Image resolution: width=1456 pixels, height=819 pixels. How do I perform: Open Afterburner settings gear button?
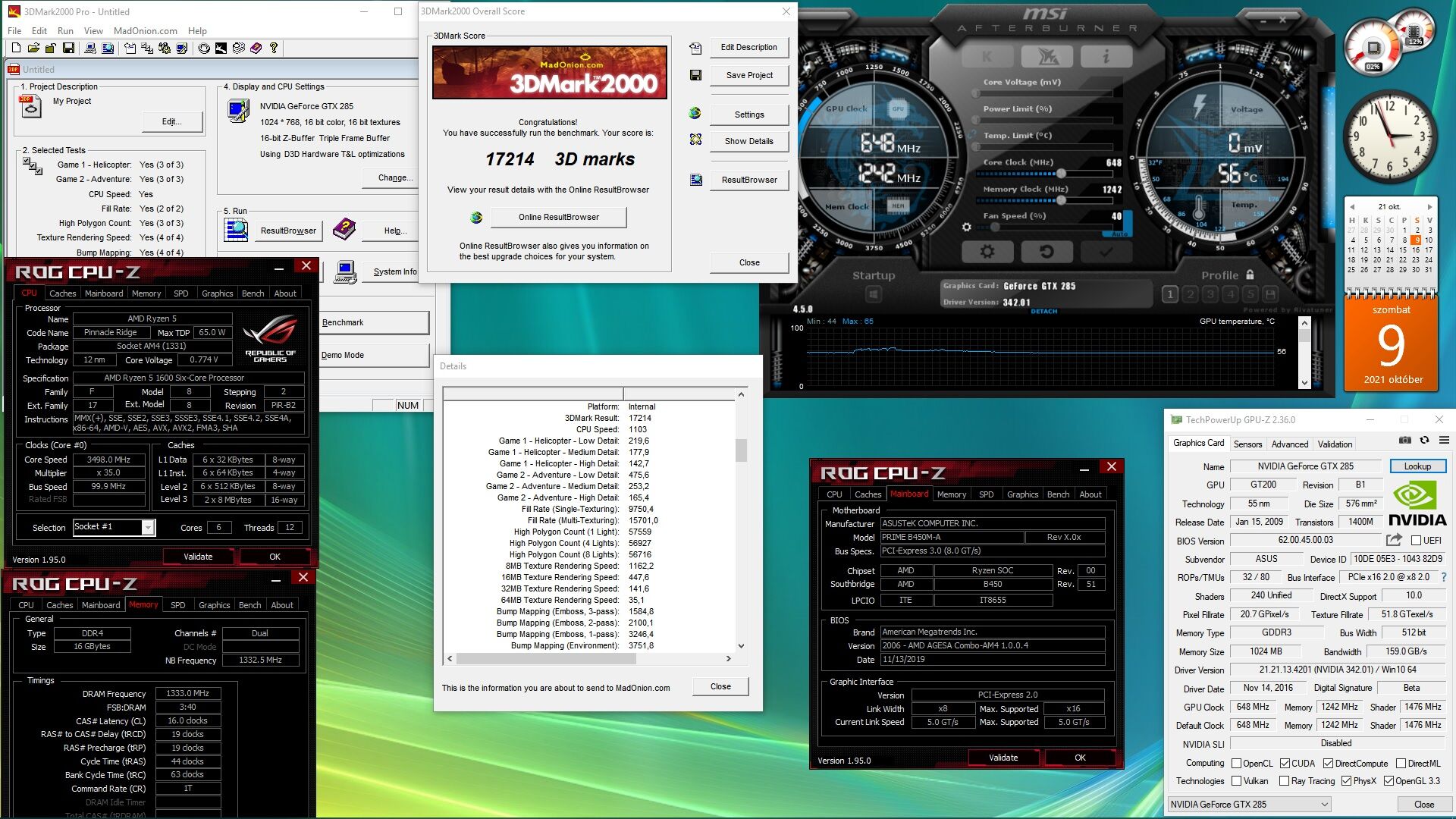point(987,251)
